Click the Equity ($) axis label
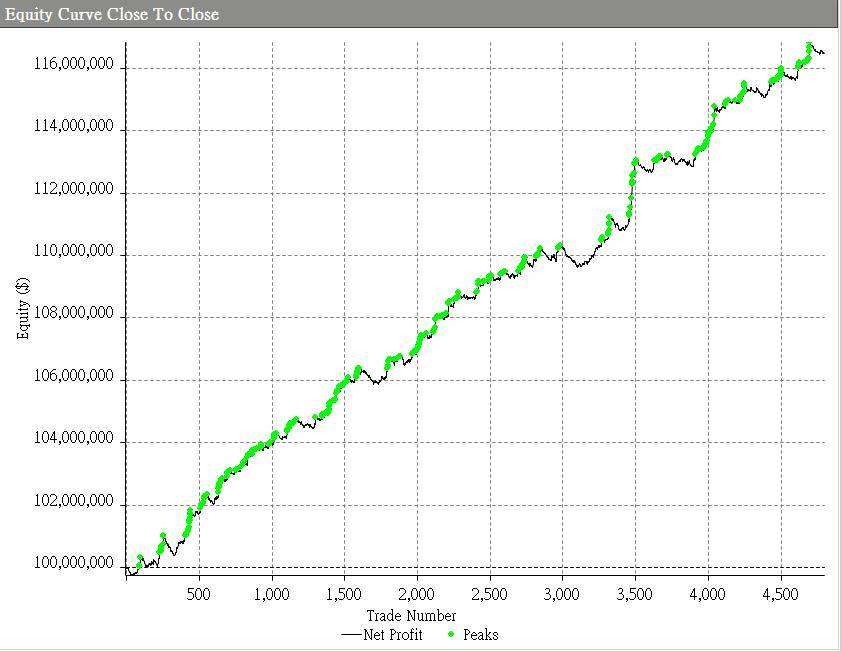 pos(23,308)
